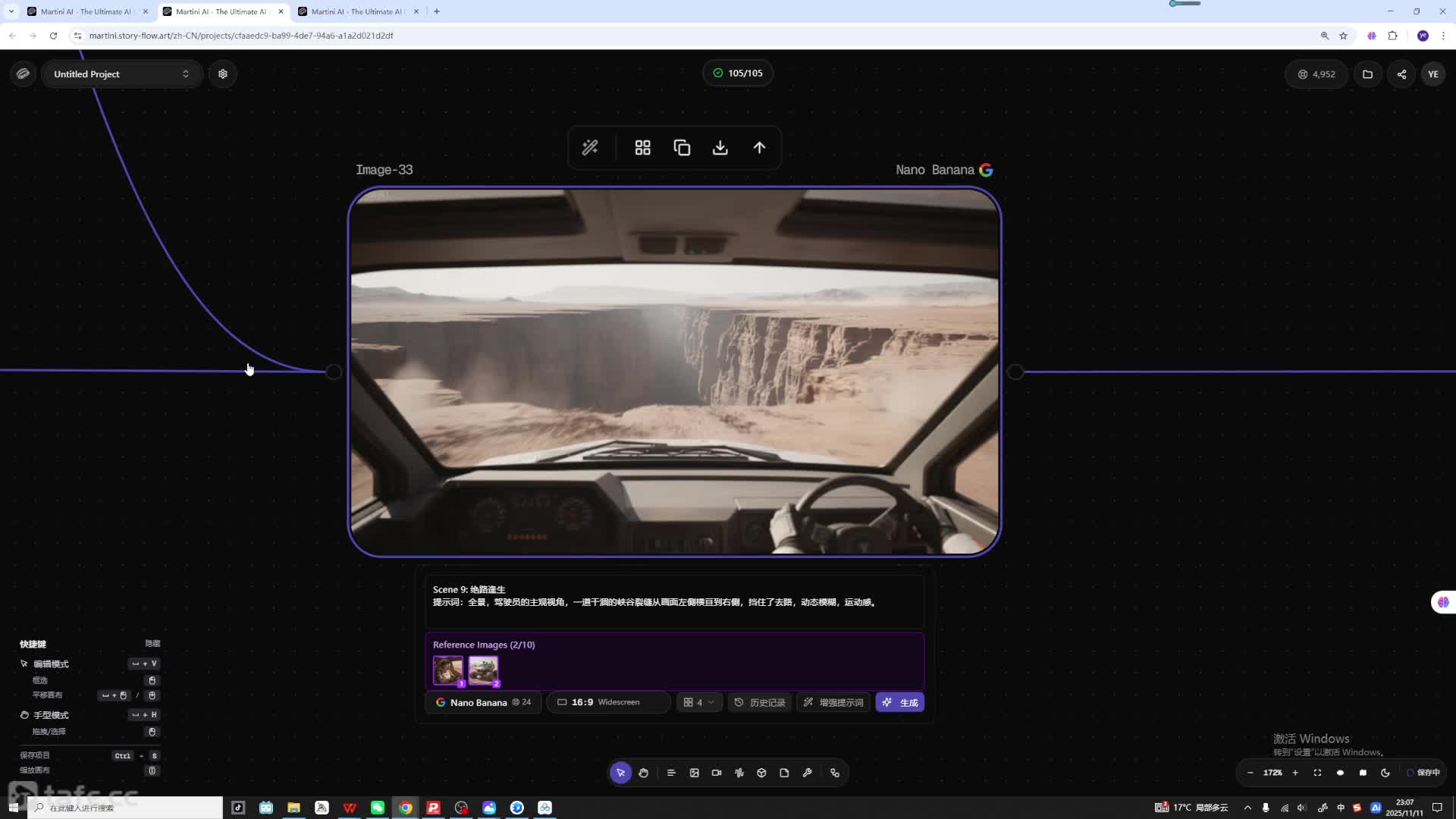Add a video node from bottom toolbar
The image size is (1456, 819).
point(717,773)
